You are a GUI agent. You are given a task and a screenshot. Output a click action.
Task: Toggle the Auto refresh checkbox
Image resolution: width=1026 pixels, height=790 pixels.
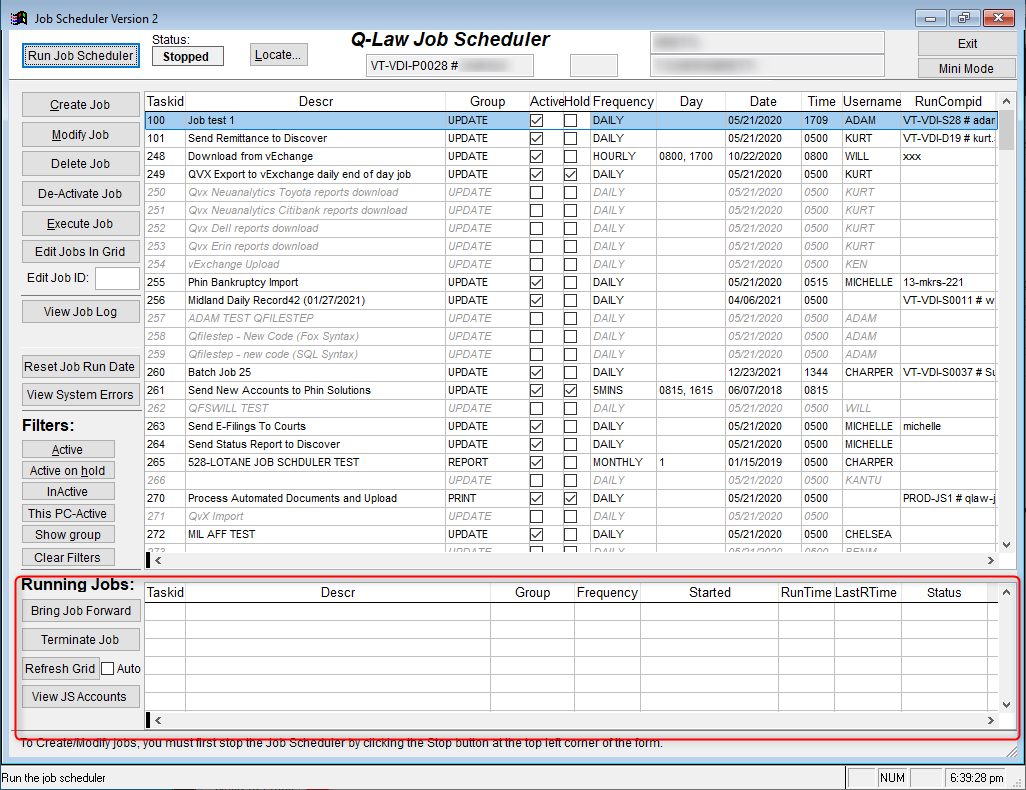pyautogui.click(x=108, y=669)
